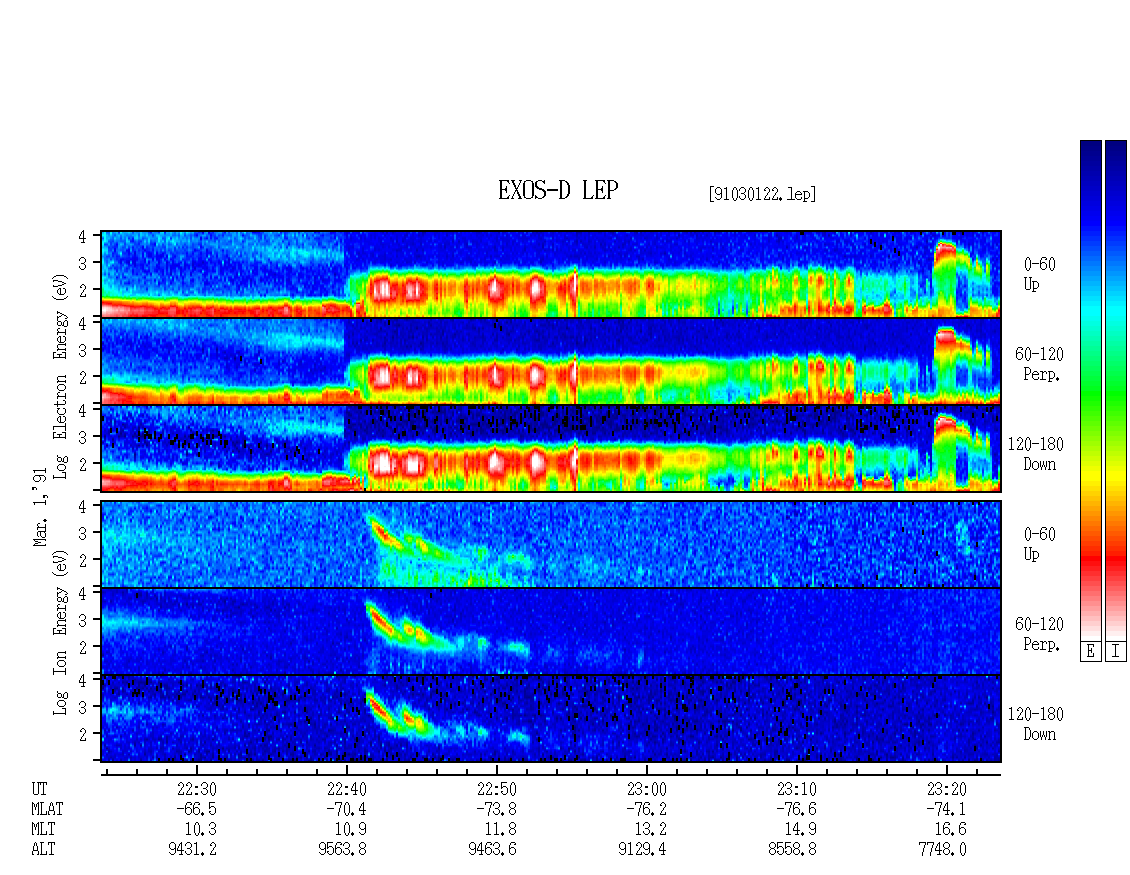
Task: Select the 23:20 UT tick label
Action: click(946, 789)
